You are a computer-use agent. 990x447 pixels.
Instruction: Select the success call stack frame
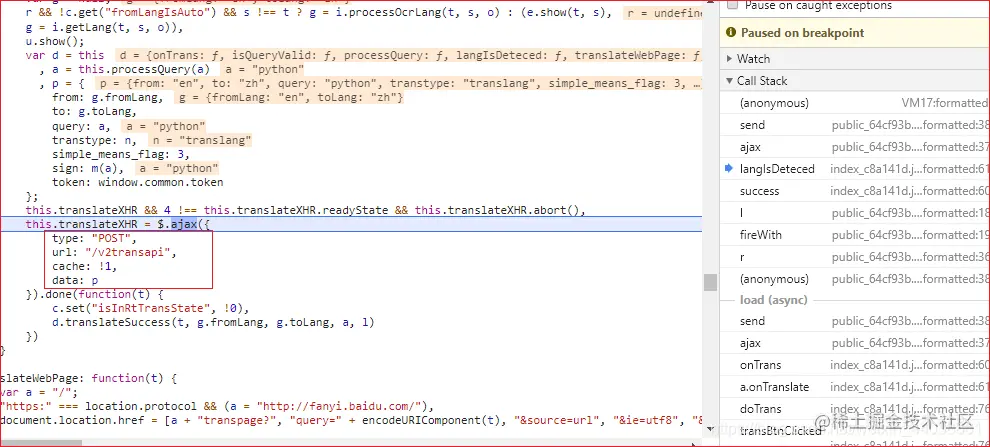760,191
